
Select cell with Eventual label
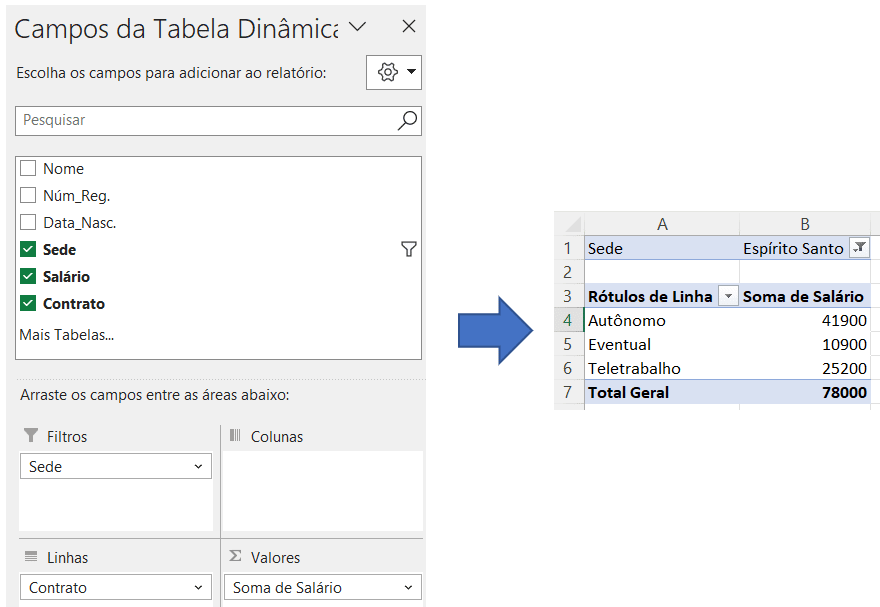(x=662, y=344)
